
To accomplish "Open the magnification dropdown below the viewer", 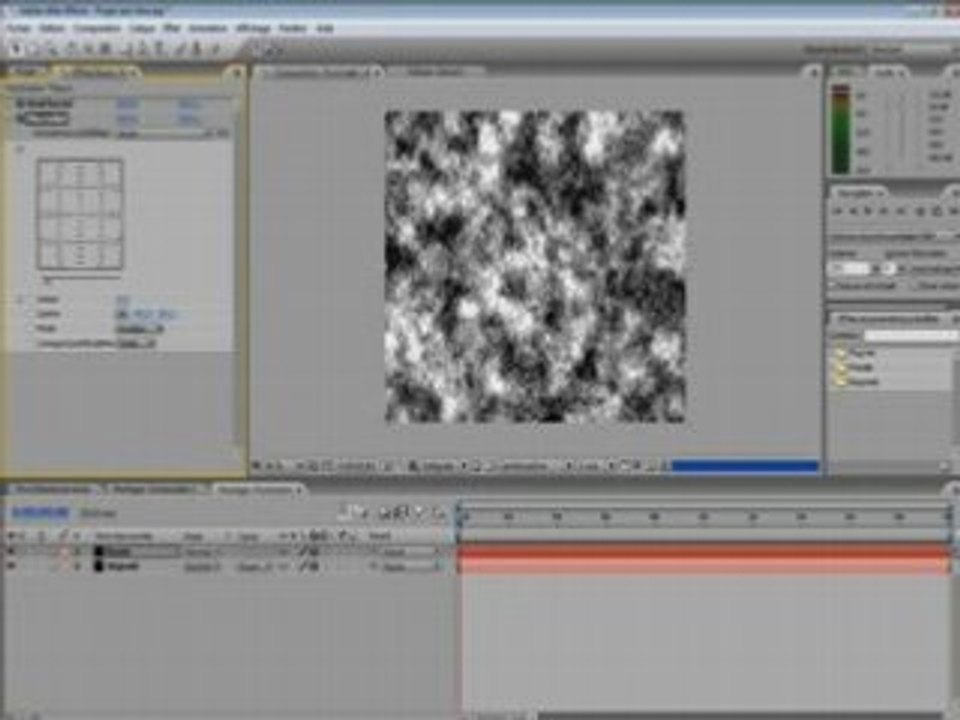I will (x=282, y=467).
